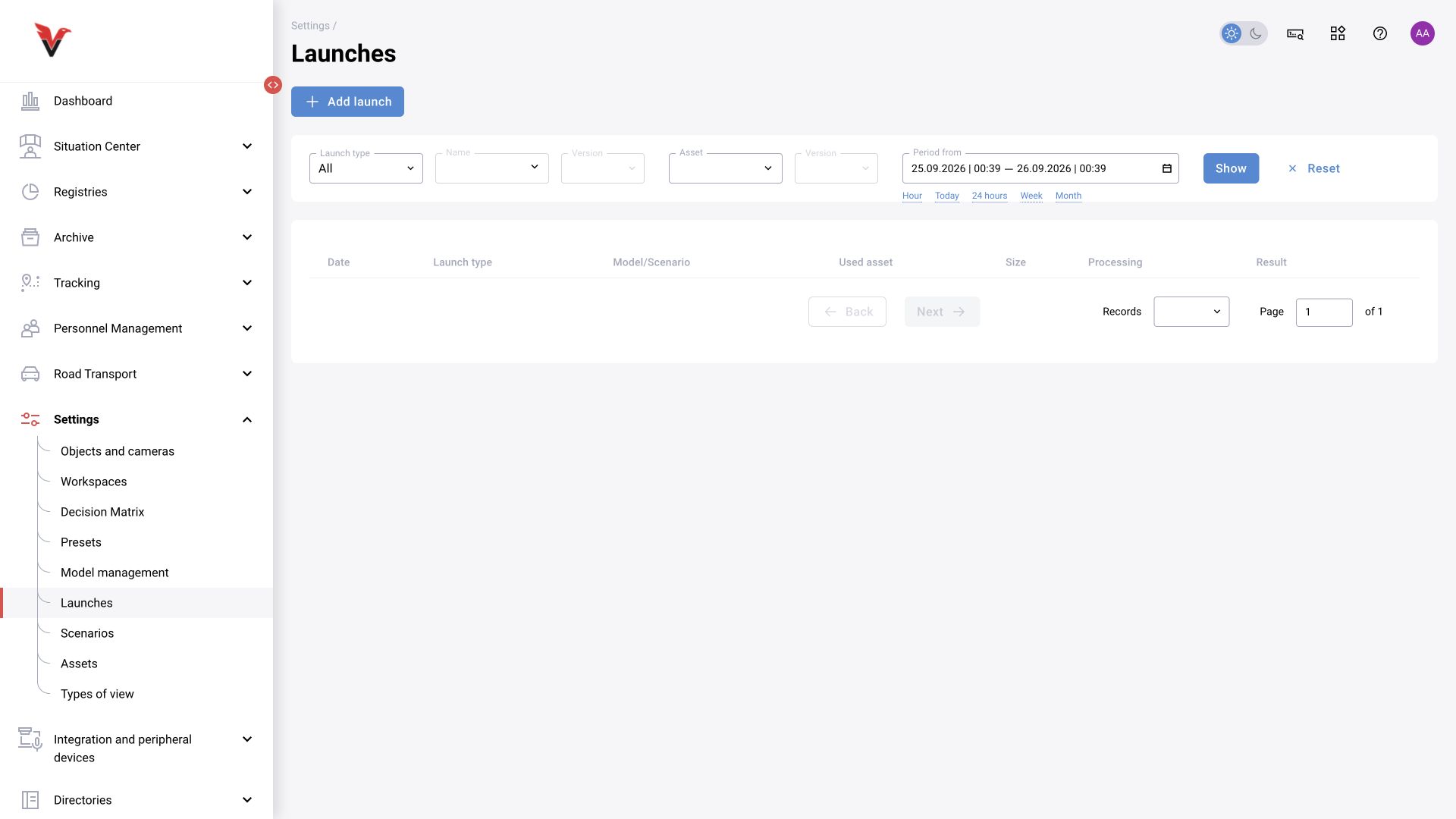The width and height of the screenshot is (1456, 819).
Task: Set period to Month
Action: [1068, 196]
